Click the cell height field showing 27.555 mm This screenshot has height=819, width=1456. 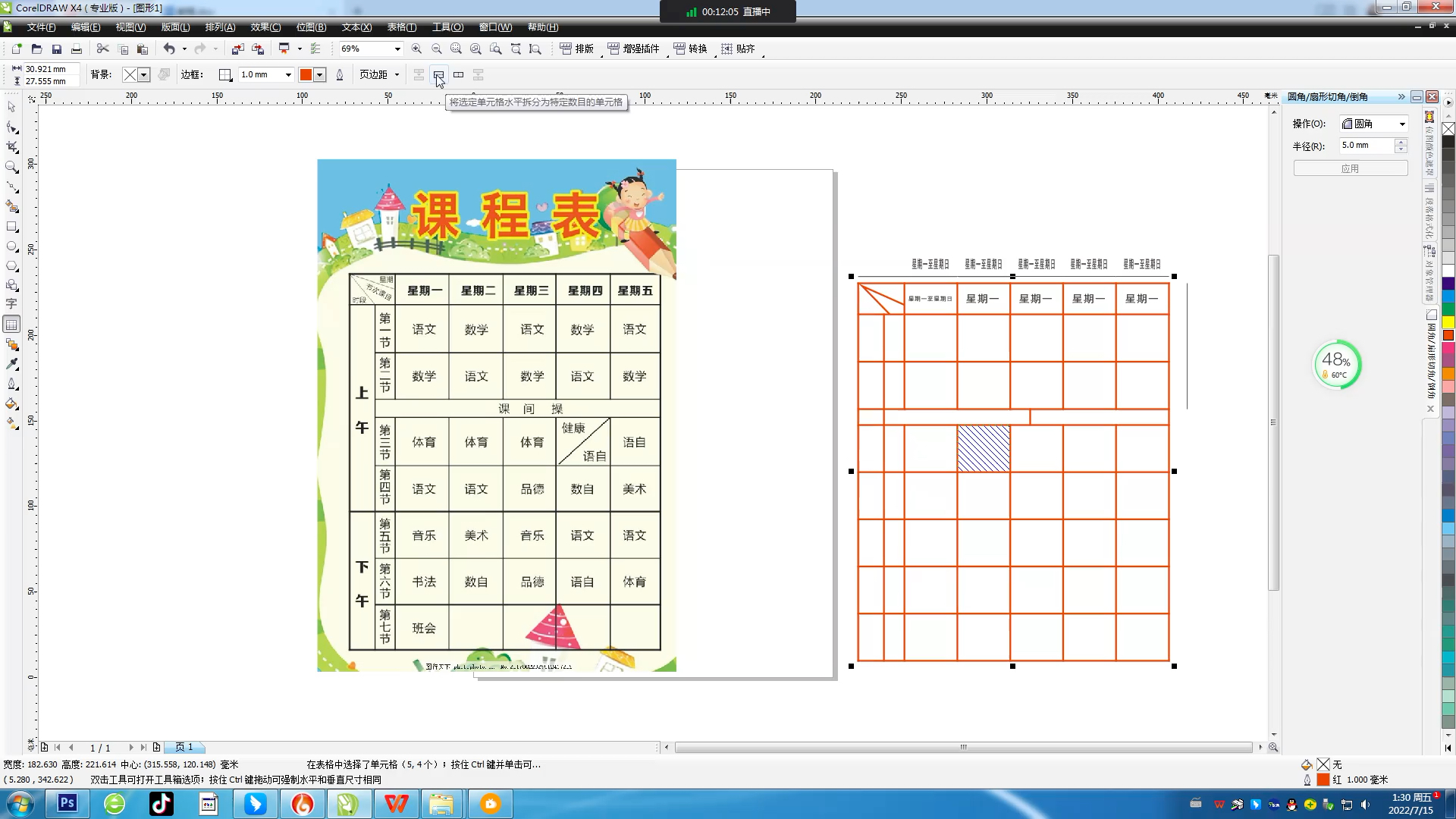[50, 81]
